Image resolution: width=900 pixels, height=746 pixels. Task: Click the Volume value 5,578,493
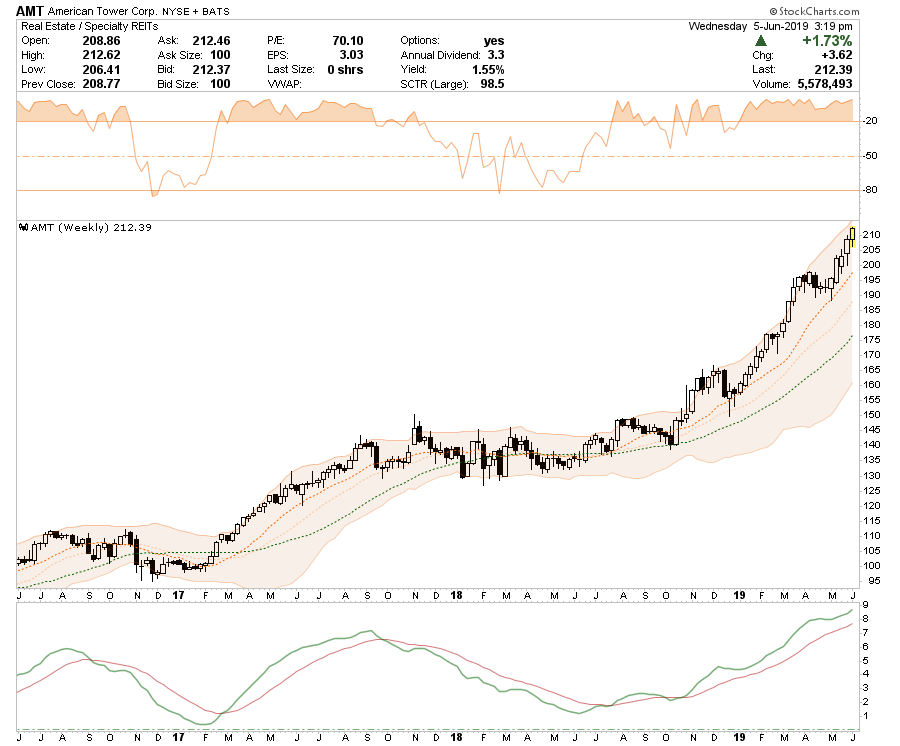point(825,84)
